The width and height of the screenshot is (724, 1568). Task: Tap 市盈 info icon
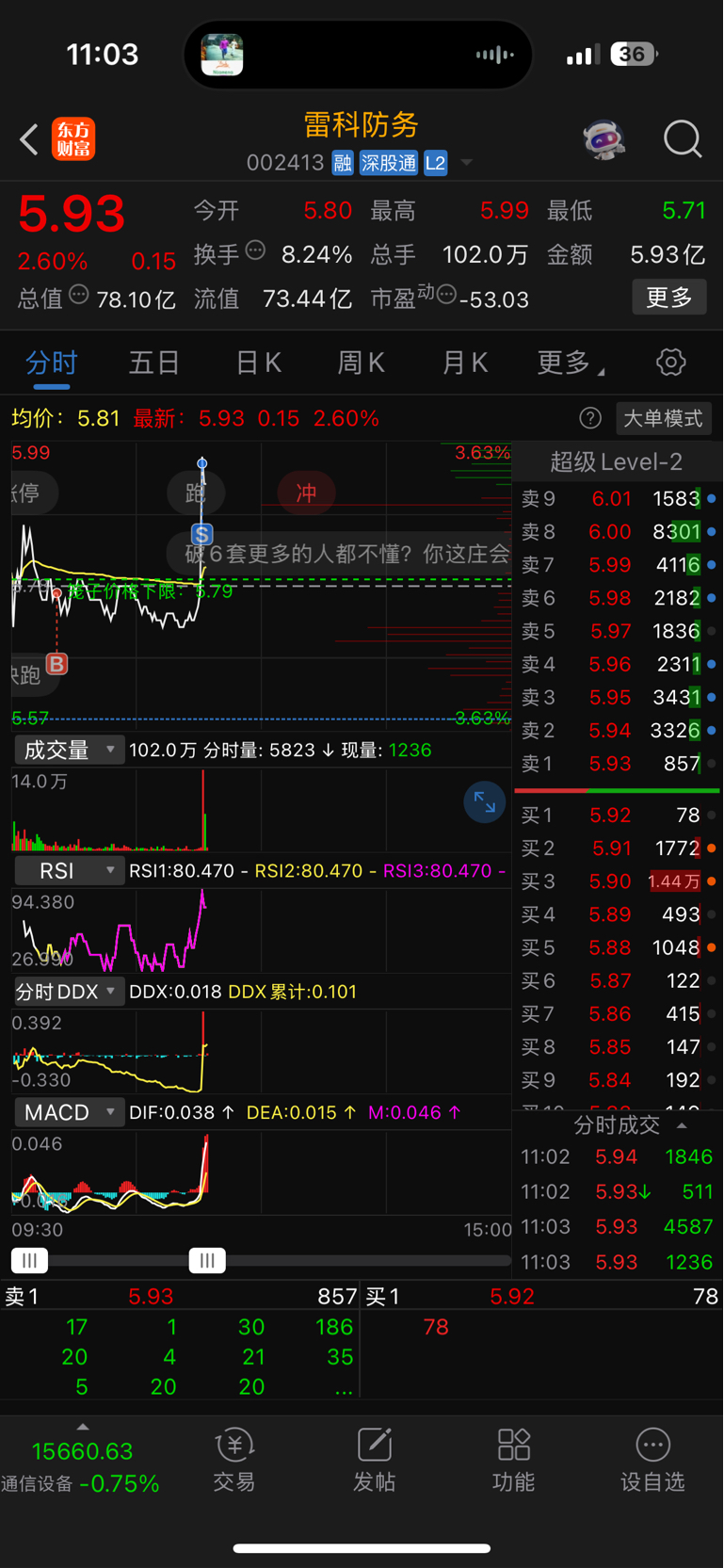tap(446, 295)
